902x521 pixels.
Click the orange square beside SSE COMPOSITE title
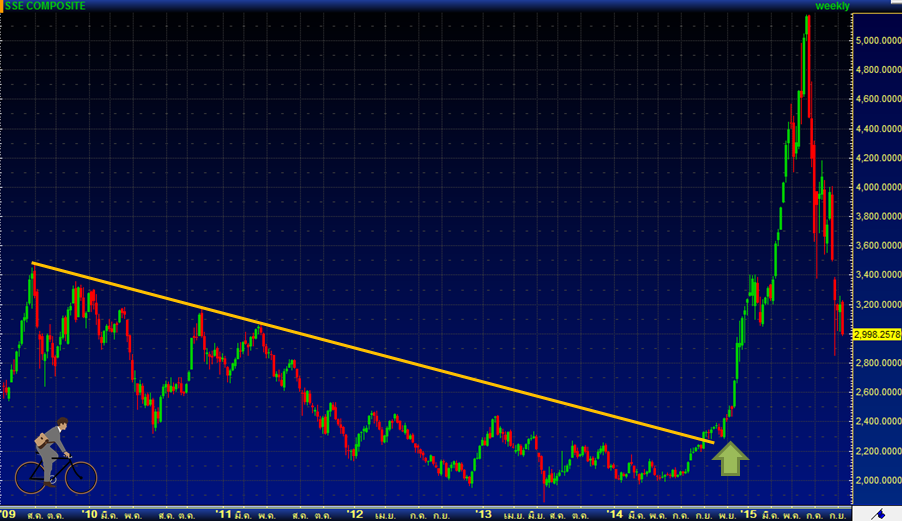(x=3, y=6)
